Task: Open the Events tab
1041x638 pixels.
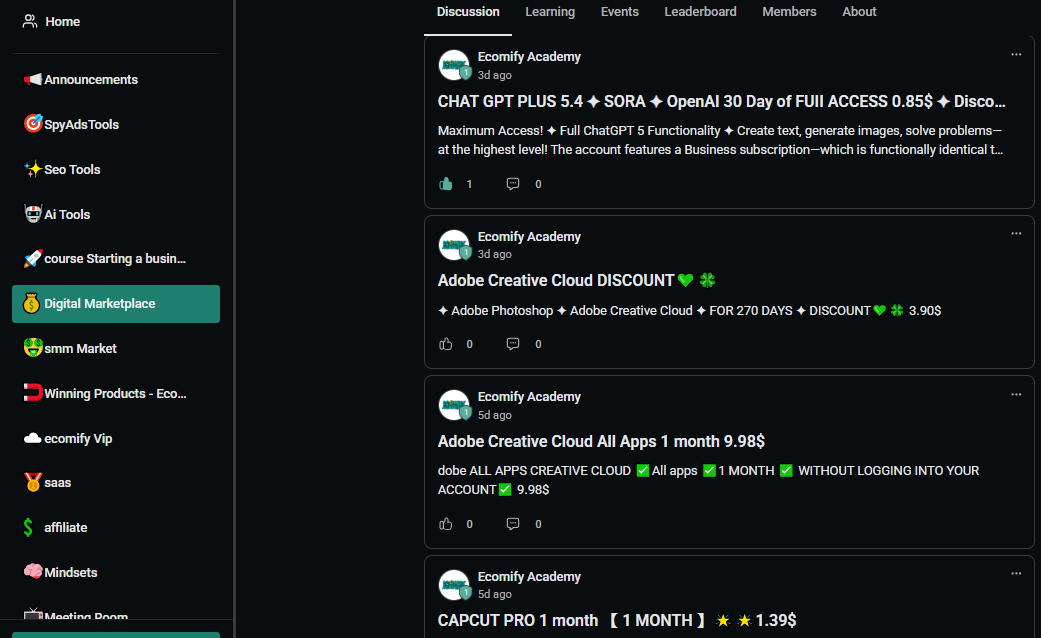Action: (x=619, y=12)
